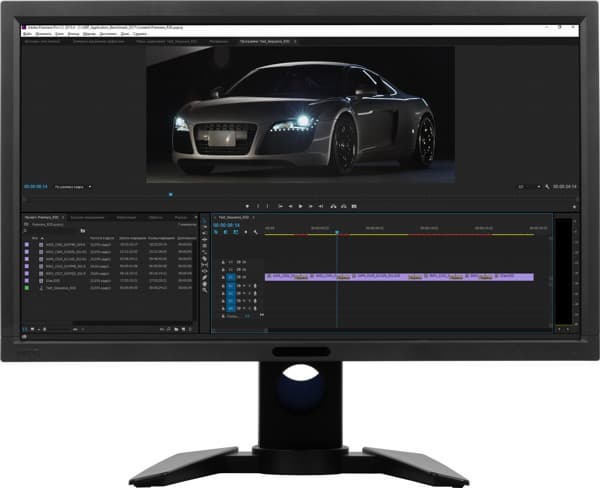Open the Файл menu

coord(27,34)
